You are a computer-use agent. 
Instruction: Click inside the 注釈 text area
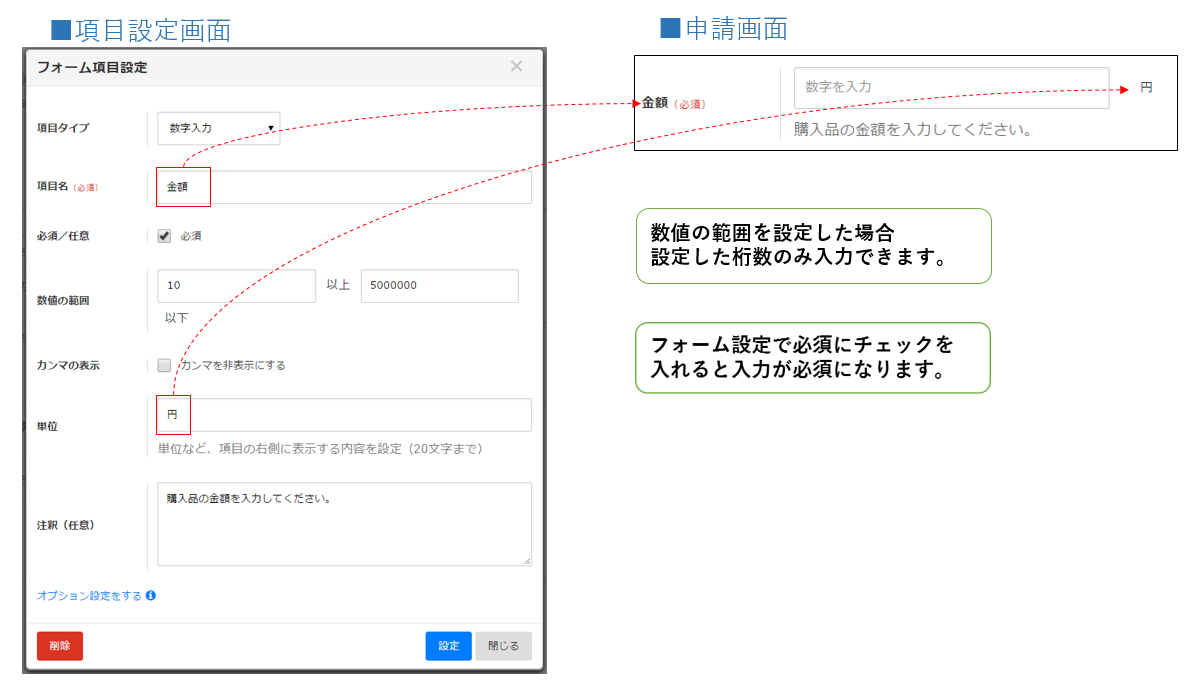(x=344, y=524)
